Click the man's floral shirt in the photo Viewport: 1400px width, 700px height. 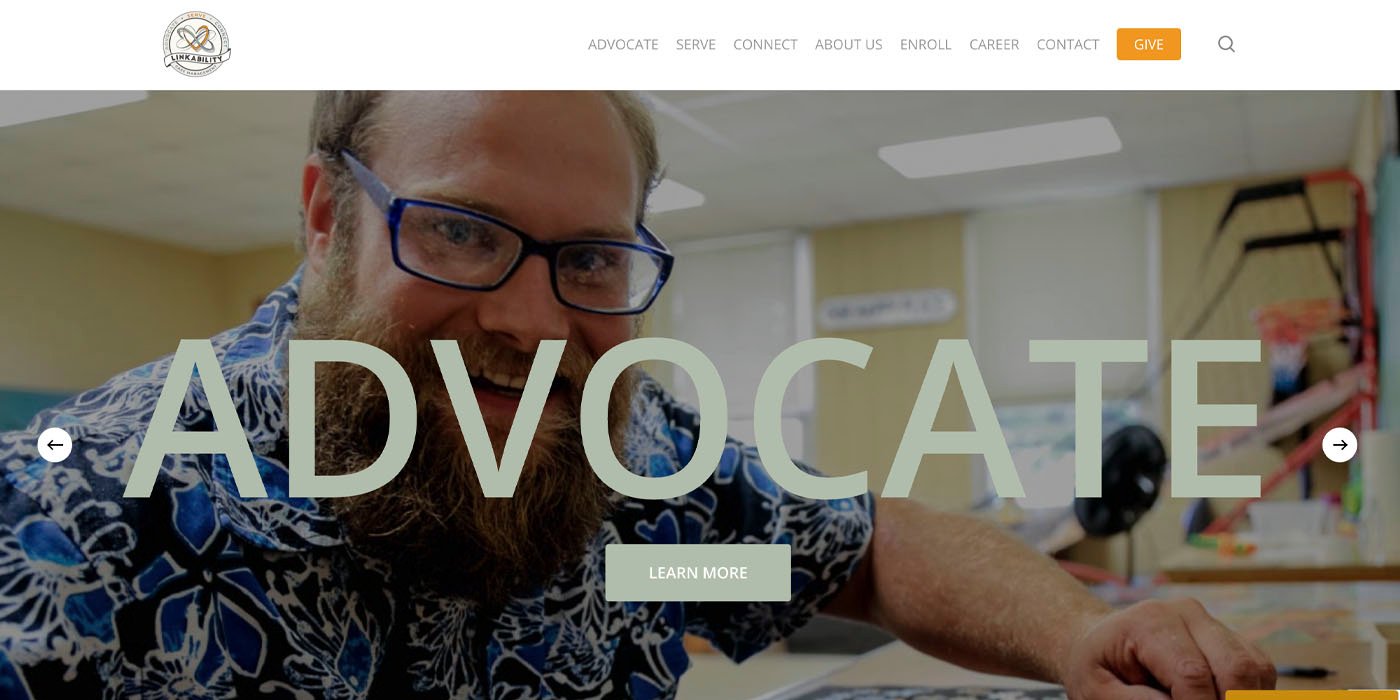(x=300, y=560)
